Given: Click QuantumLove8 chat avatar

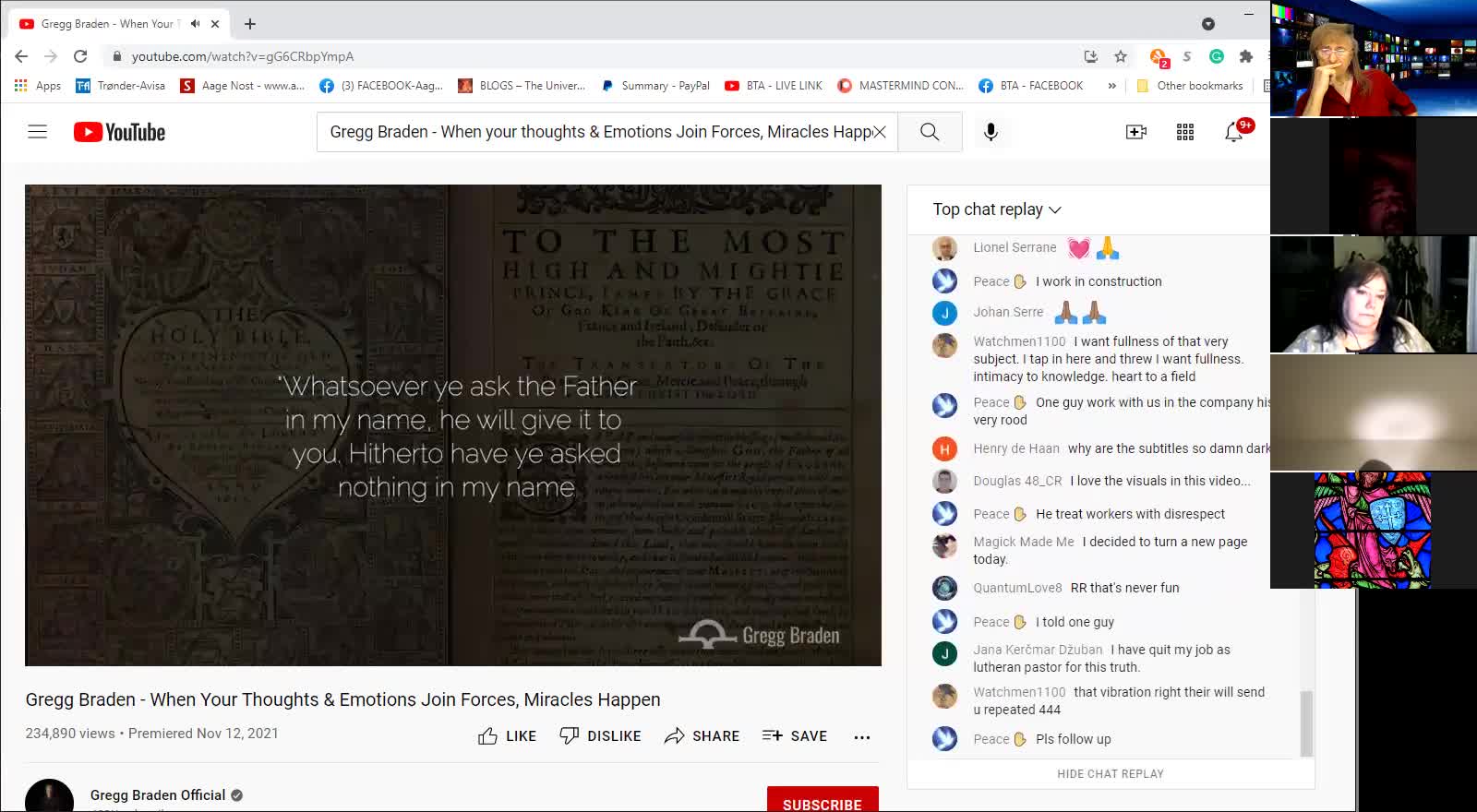Looking at the screenshot, I should (x=944, y=588).
